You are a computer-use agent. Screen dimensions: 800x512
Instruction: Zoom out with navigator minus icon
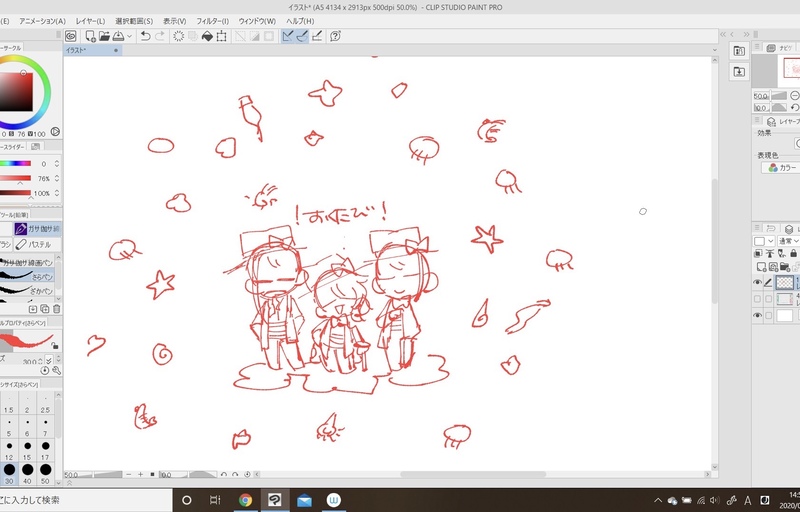(x=794, y=96)
